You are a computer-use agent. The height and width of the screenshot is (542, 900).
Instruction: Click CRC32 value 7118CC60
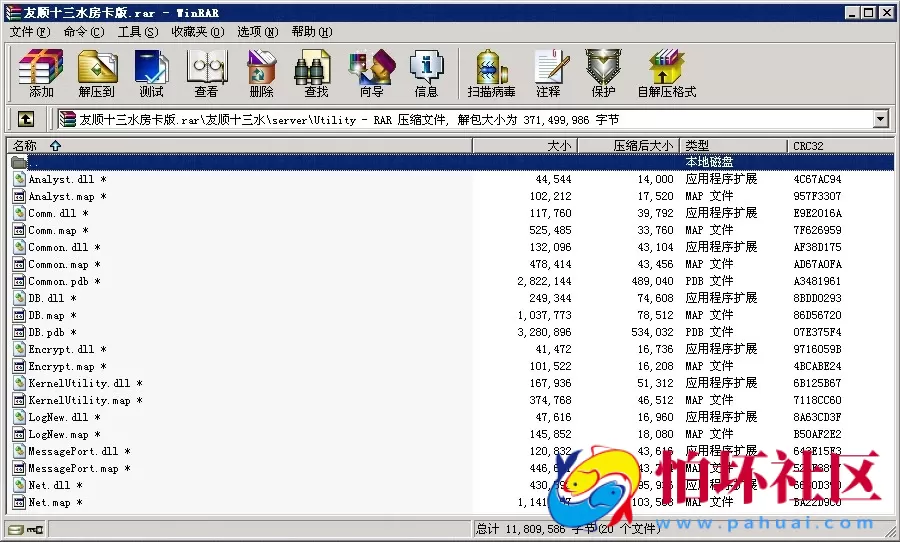pyautogui.click(x=817, y=400)
